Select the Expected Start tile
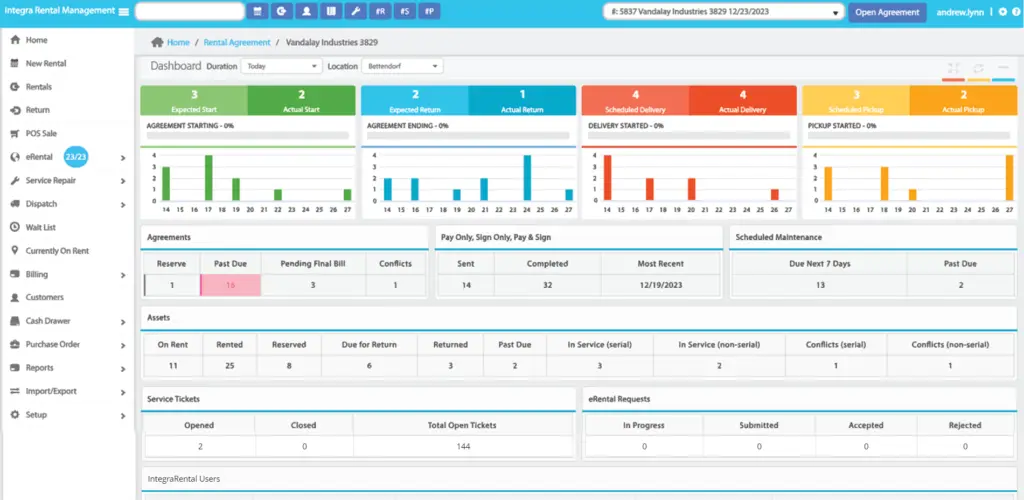Viewport: 1024px width, 500px height. [x=194, y=101]
